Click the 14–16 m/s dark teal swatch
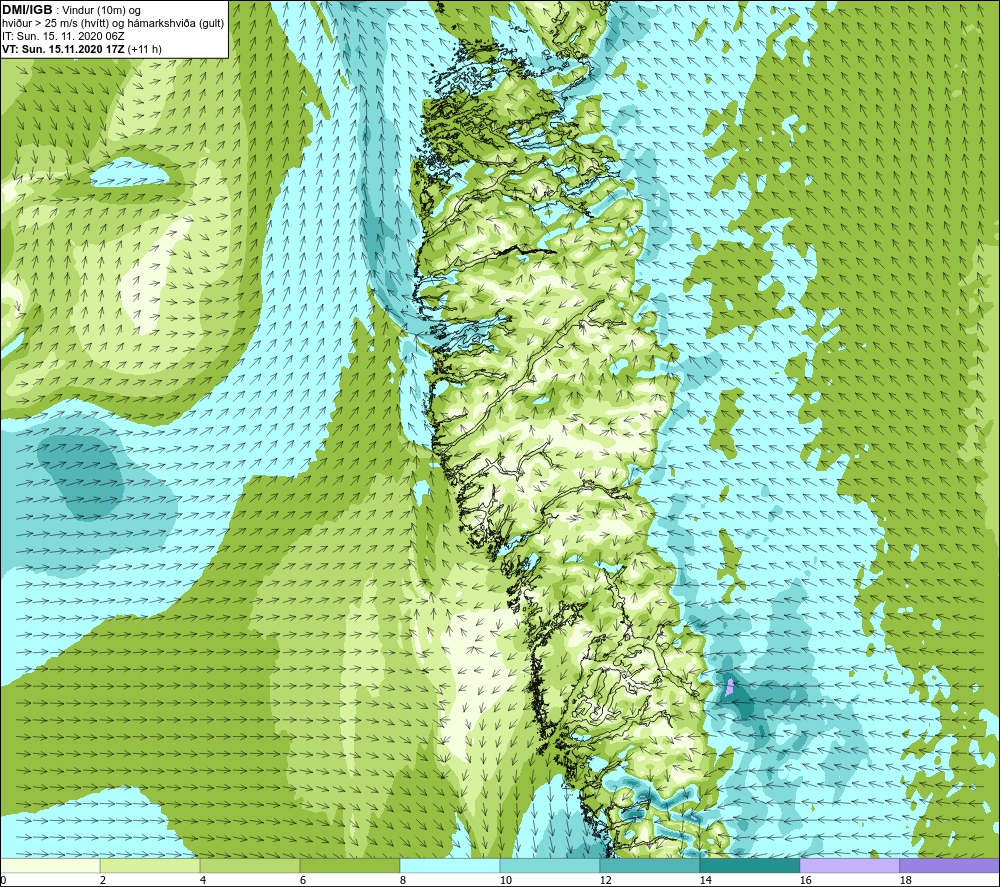This screenshot has width=1000, height=887. [x=749, y=865]
